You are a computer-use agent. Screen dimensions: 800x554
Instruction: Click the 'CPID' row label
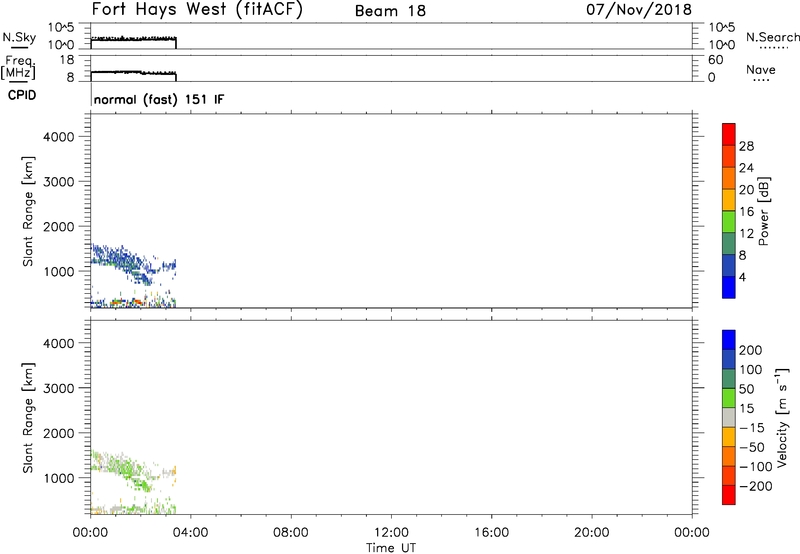click(x=22, y=95)
